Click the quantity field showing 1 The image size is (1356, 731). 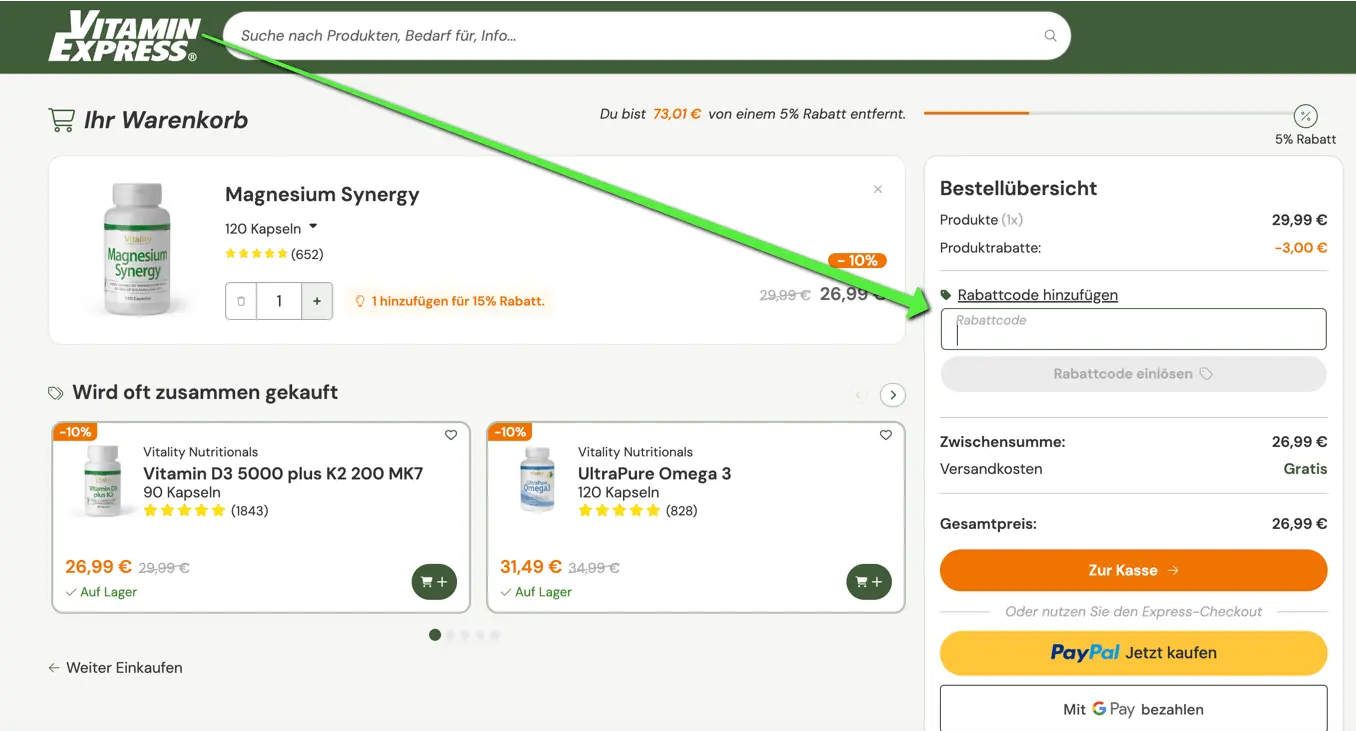(x=279, y=301)
